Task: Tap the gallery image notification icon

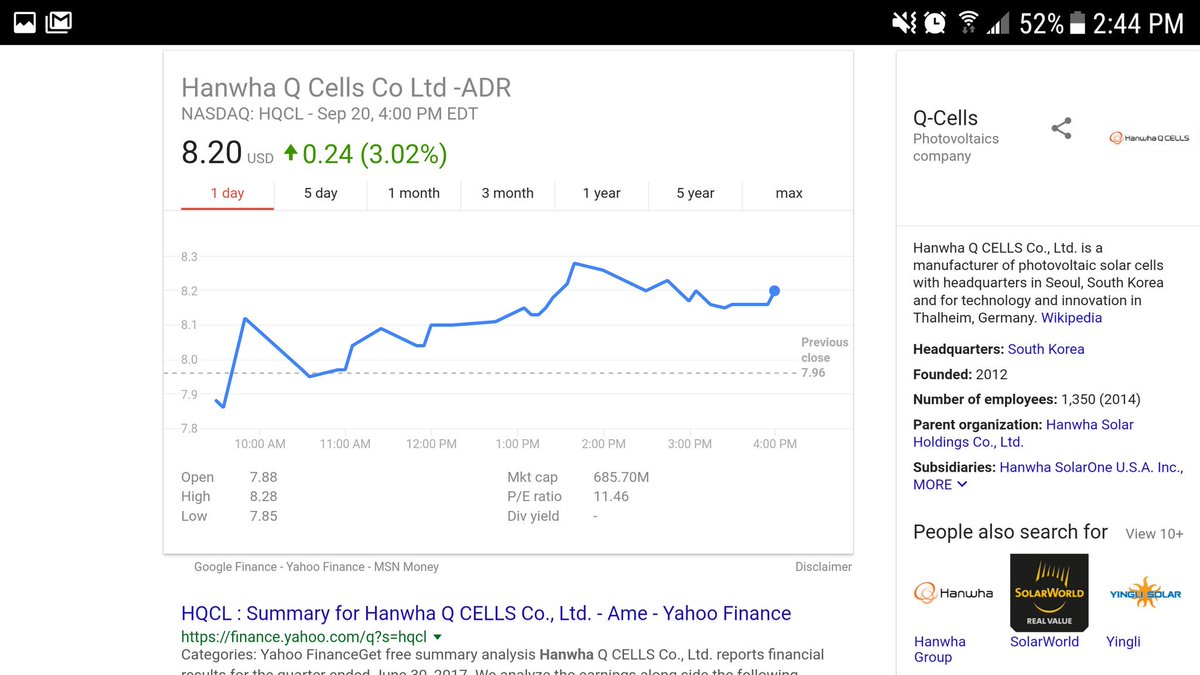Action: point(24,21)
